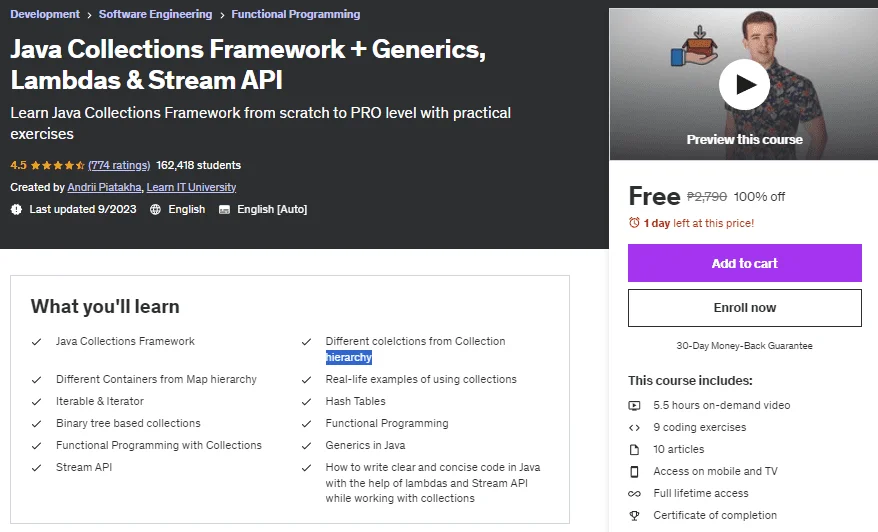
Task: Click the closed captions icon
Action: pyautogui.click(x=224, y=209)
